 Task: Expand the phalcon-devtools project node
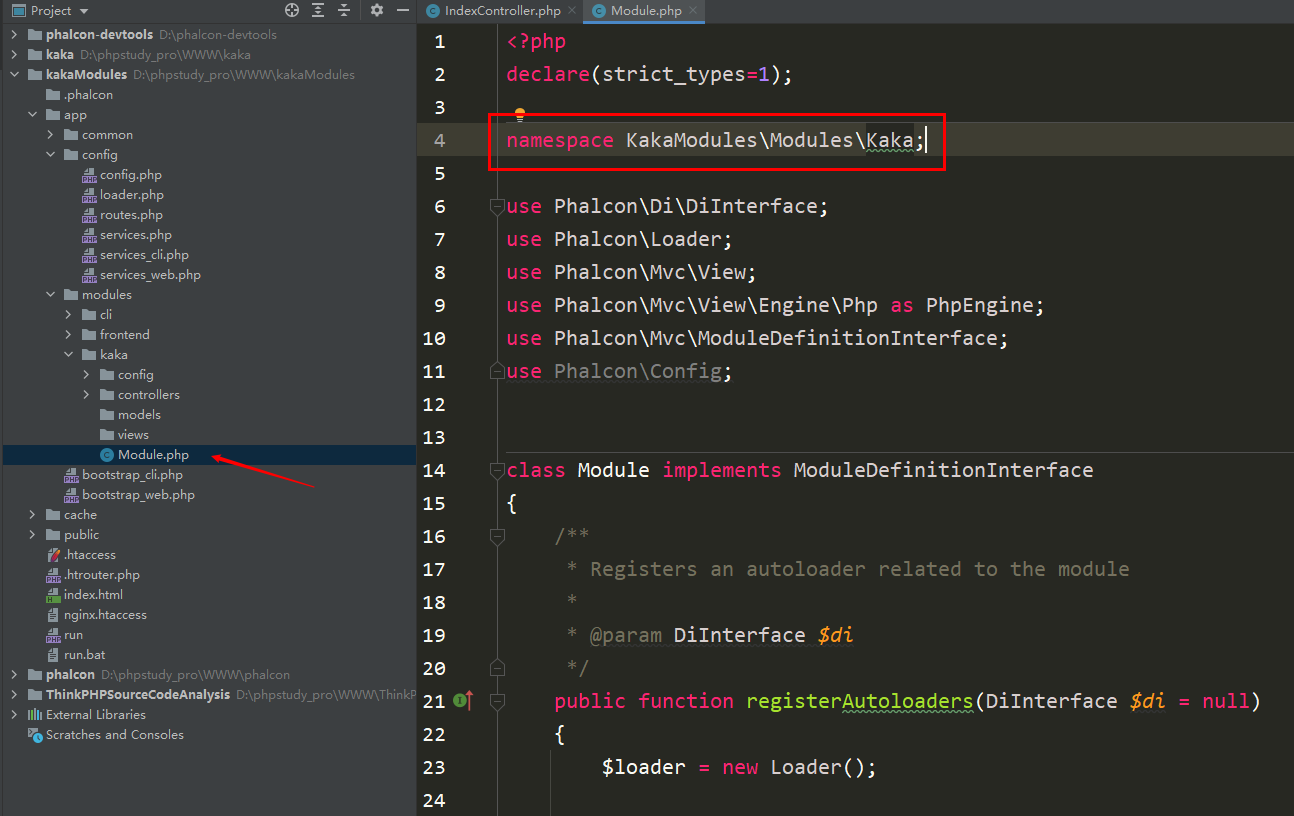tap(14, 34)
